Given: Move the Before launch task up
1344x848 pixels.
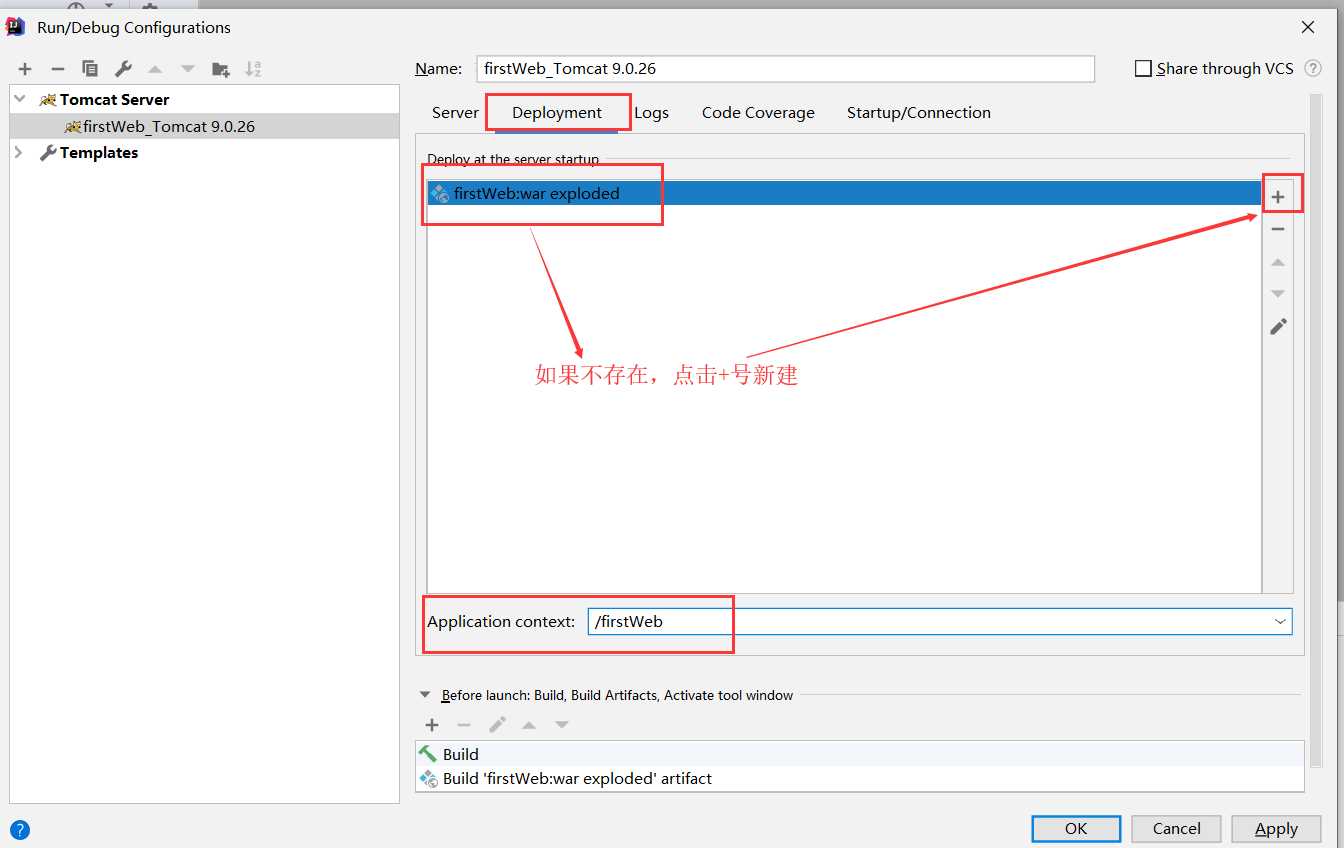Looking at the screenshot, I should (529, 725).
